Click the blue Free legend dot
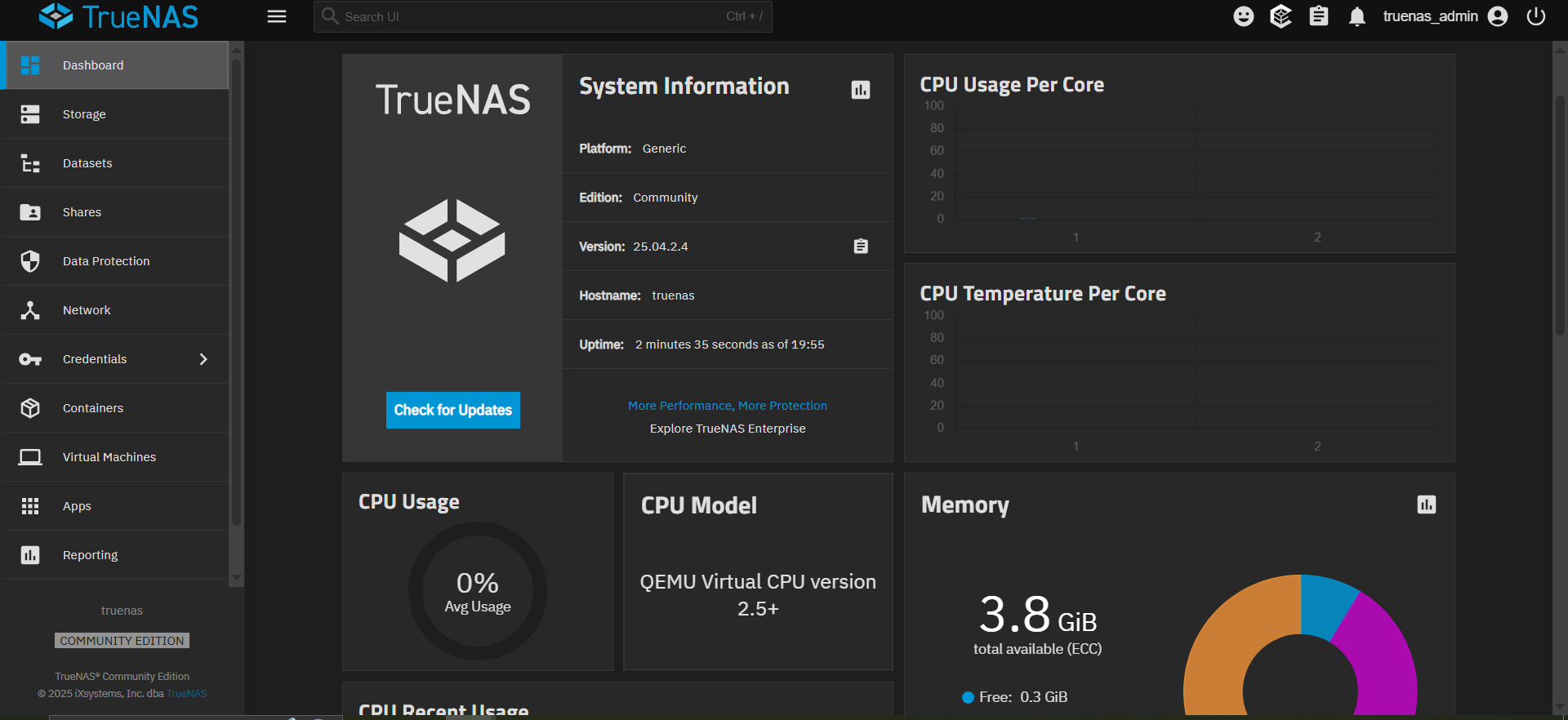The width and height of the screenshot is (1568, 720). [969, 697]
